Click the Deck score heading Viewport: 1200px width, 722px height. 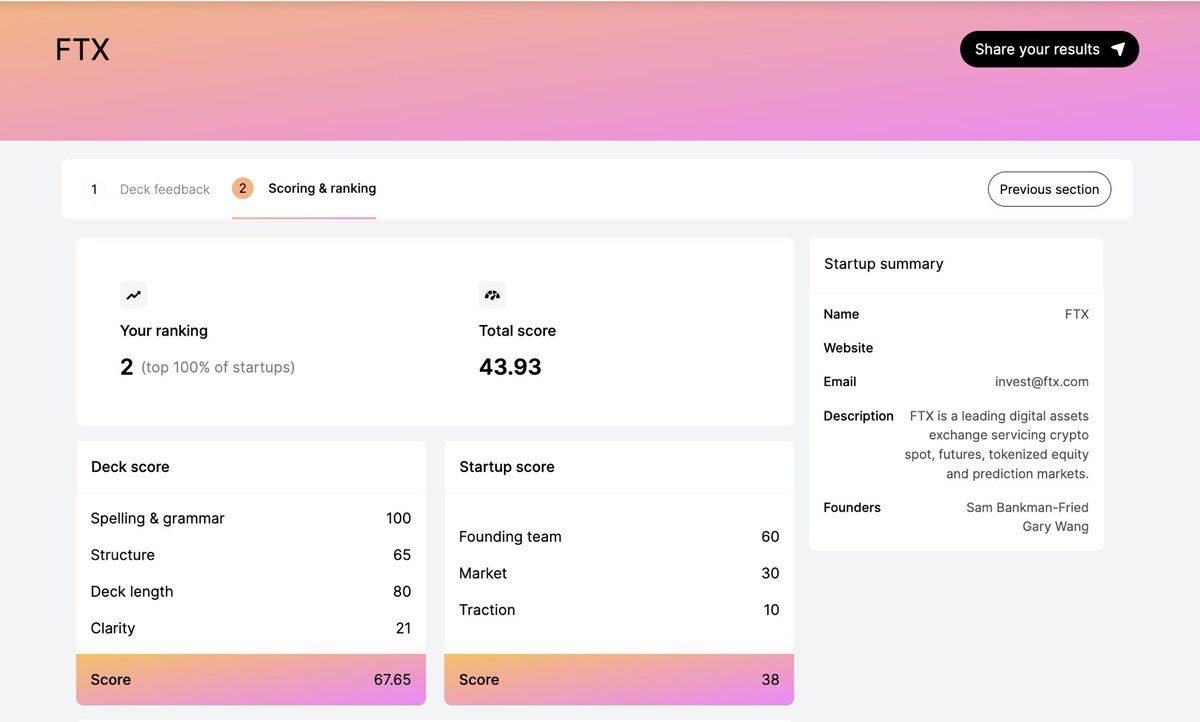(130, 467)
